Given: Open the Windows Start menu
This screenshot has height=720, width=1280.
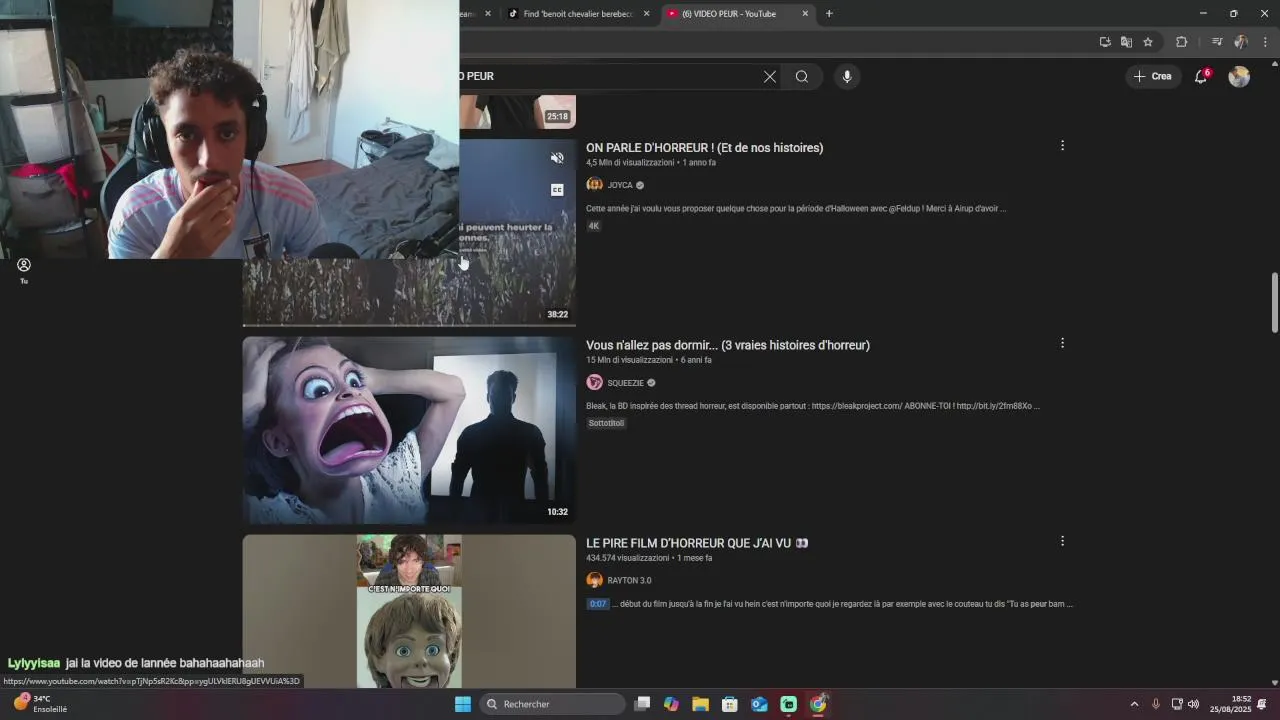Looking at the screenshot, I should point(463,704).
